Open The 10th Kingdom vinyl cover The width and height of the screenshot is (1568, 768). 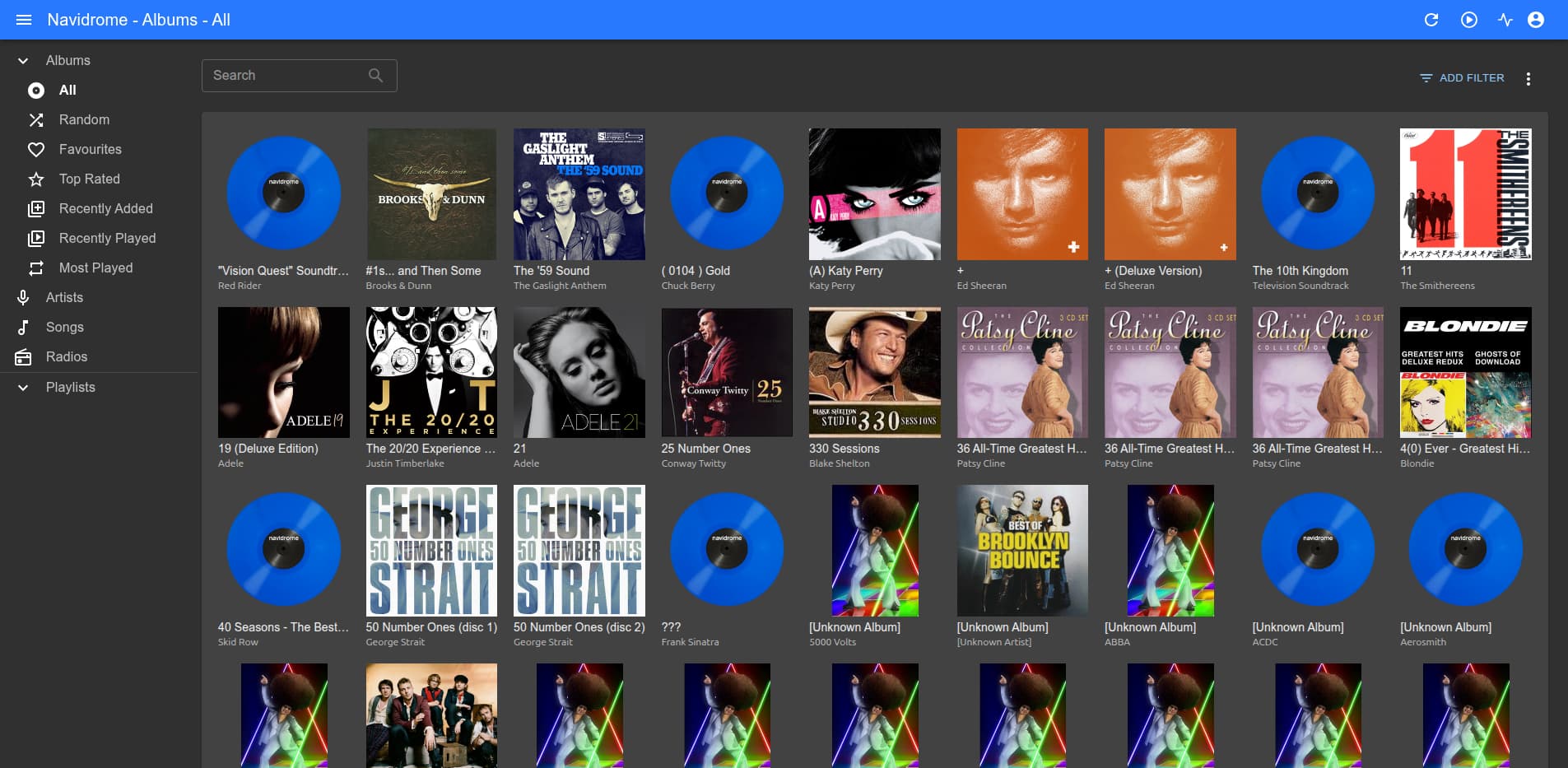point(1318,194)
